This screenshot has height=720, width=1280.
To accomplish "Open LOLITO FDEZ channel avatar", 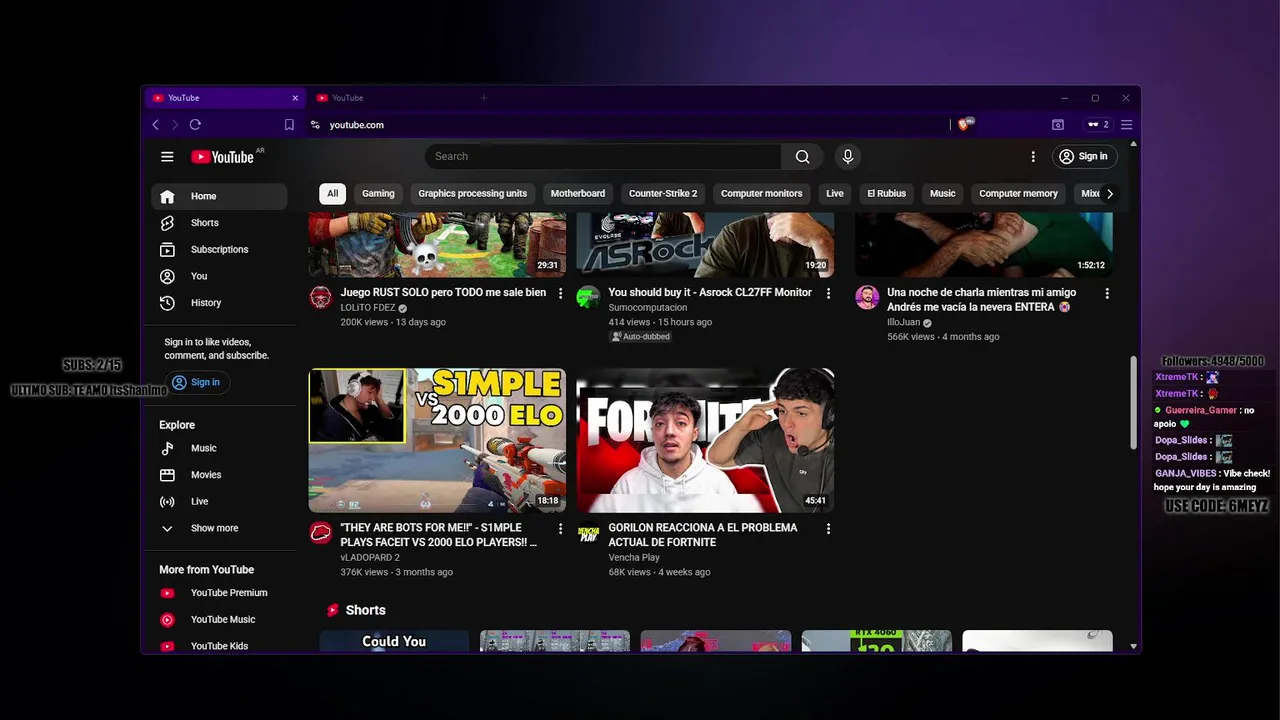I will pos(320,297).
